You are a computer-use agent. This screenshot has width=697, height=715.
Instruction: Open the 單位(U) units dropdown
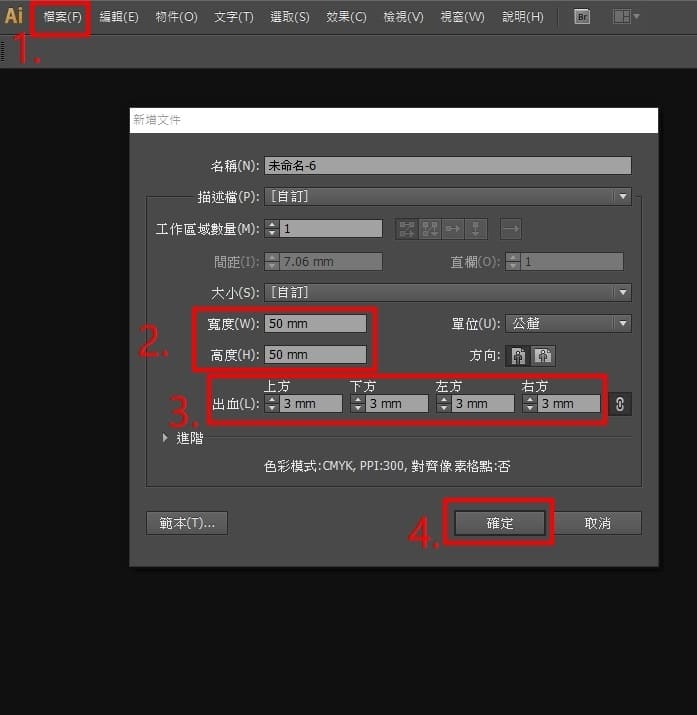[x=568, y=324]
